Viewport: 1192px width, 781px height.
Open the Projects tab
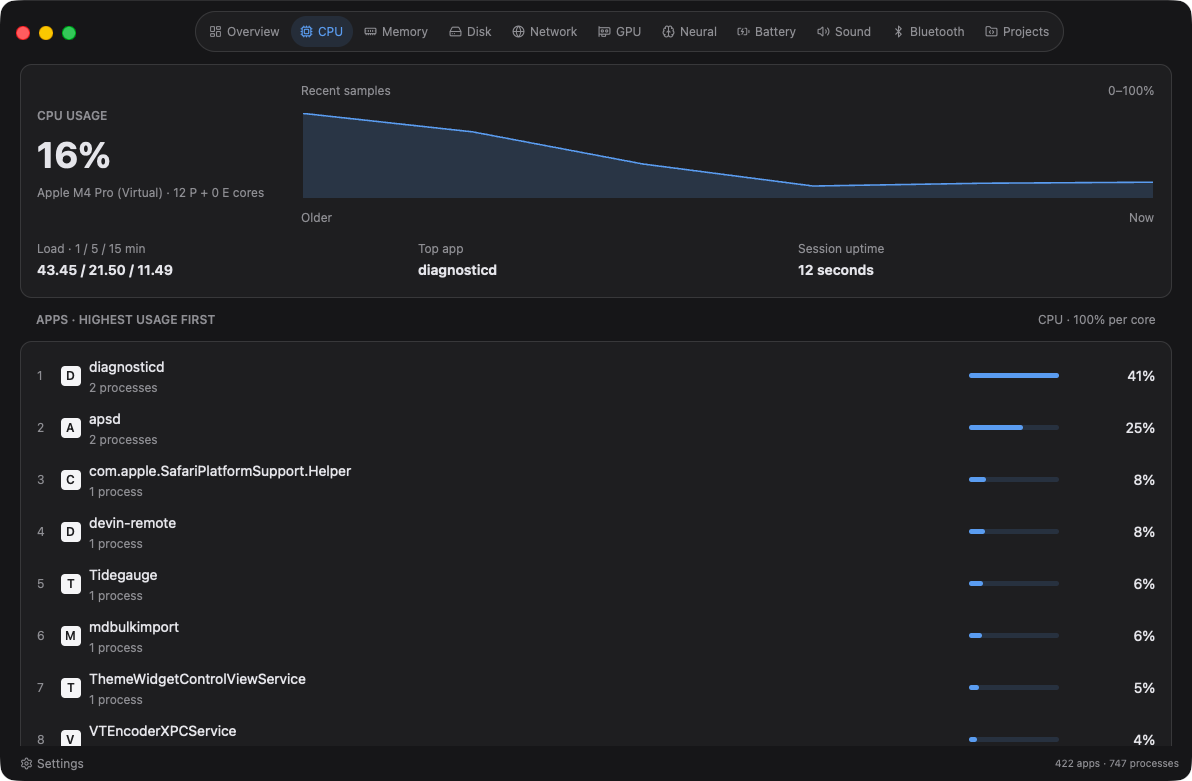click(1017, 32)
